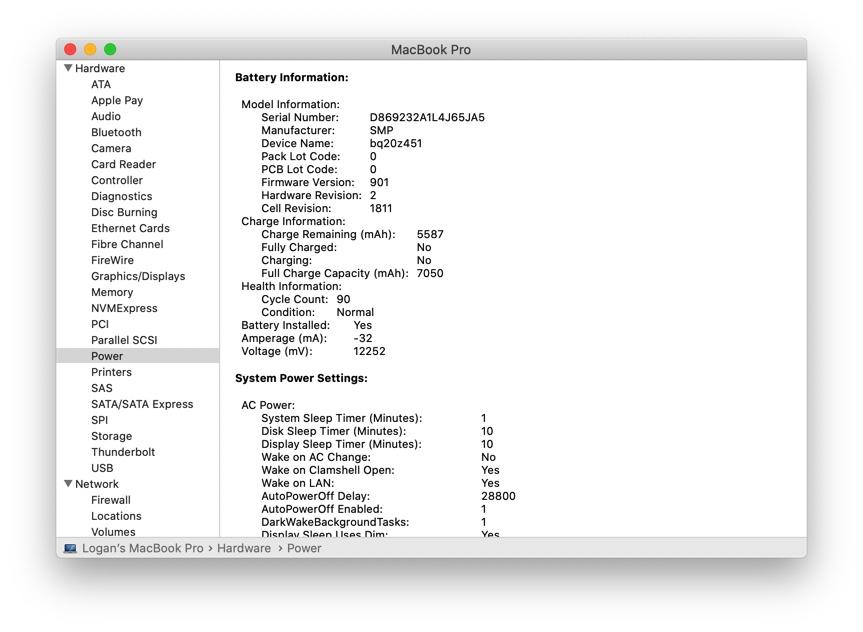Collapse the Network disclosure triangle

click(68, 484)
